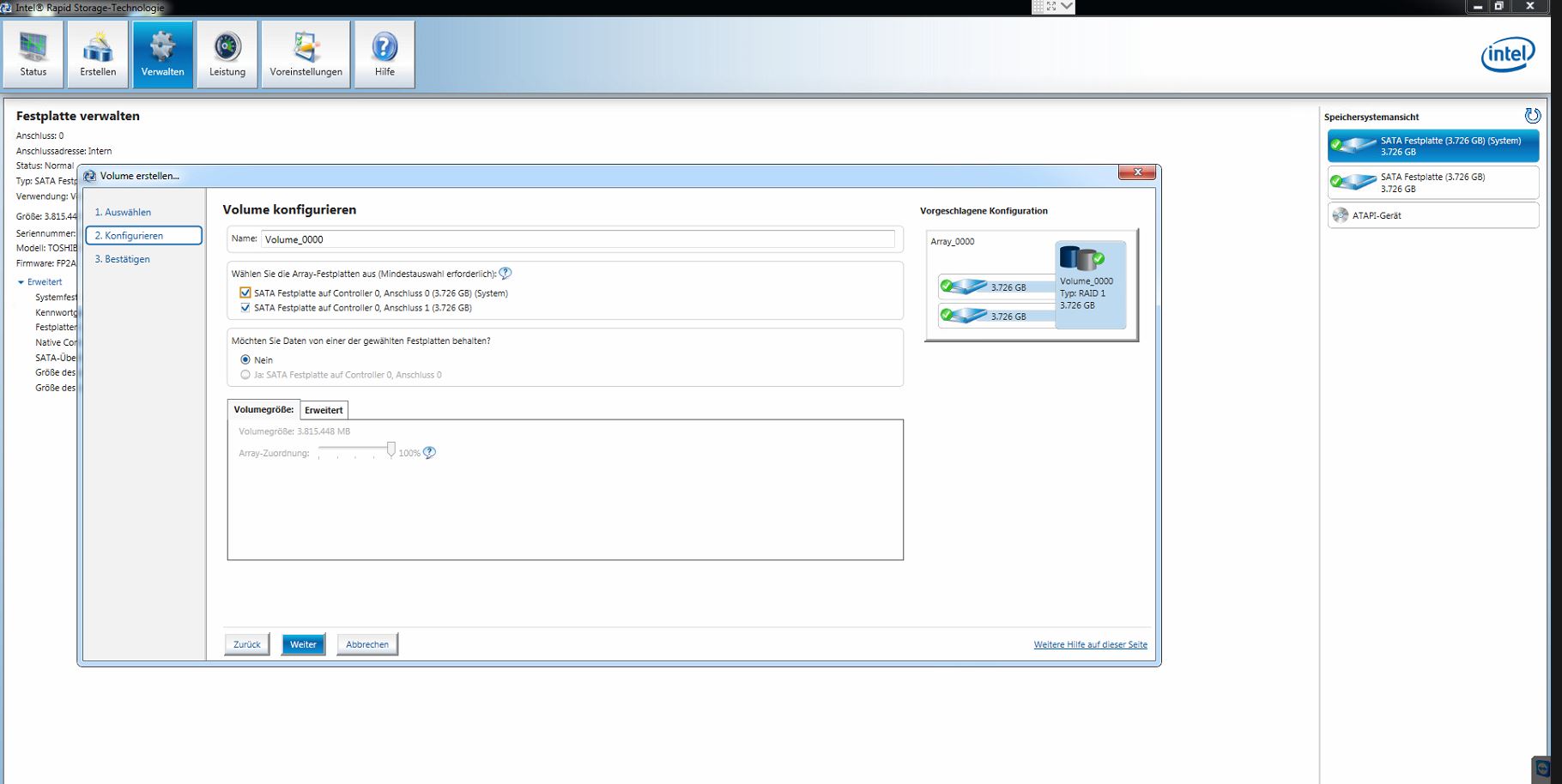Click the Zurück button

[x=247, y=644]
